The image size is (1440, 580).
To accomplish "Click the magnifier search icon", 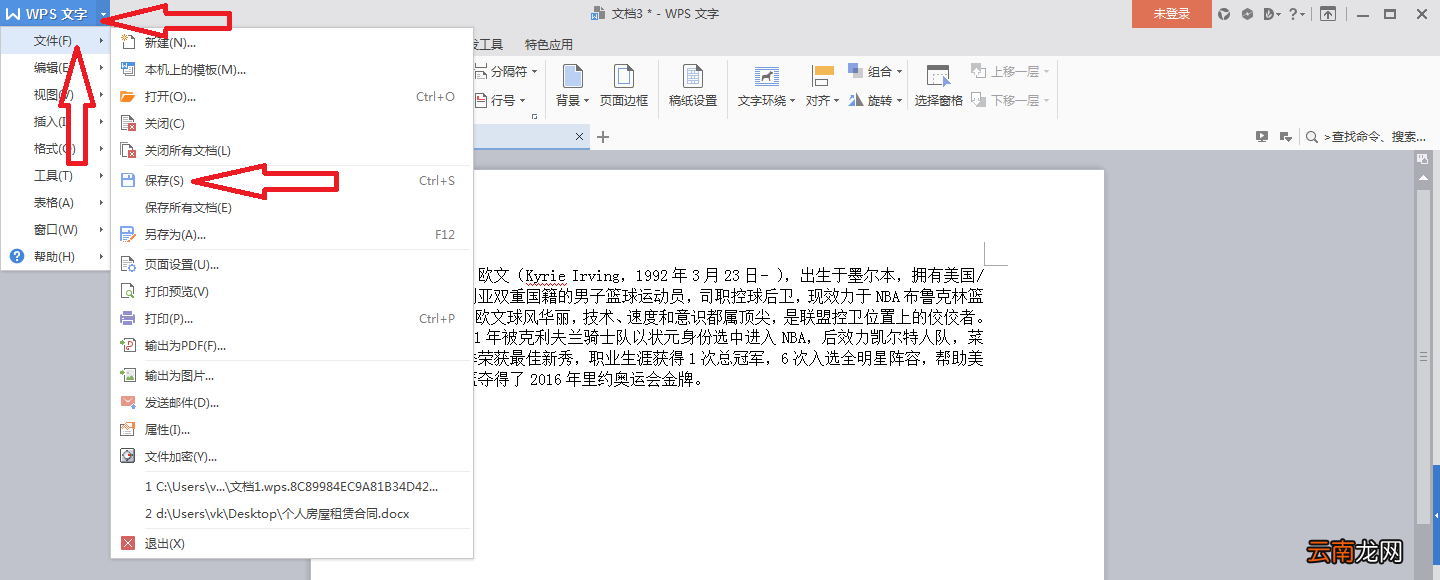I will (1312, 137).
